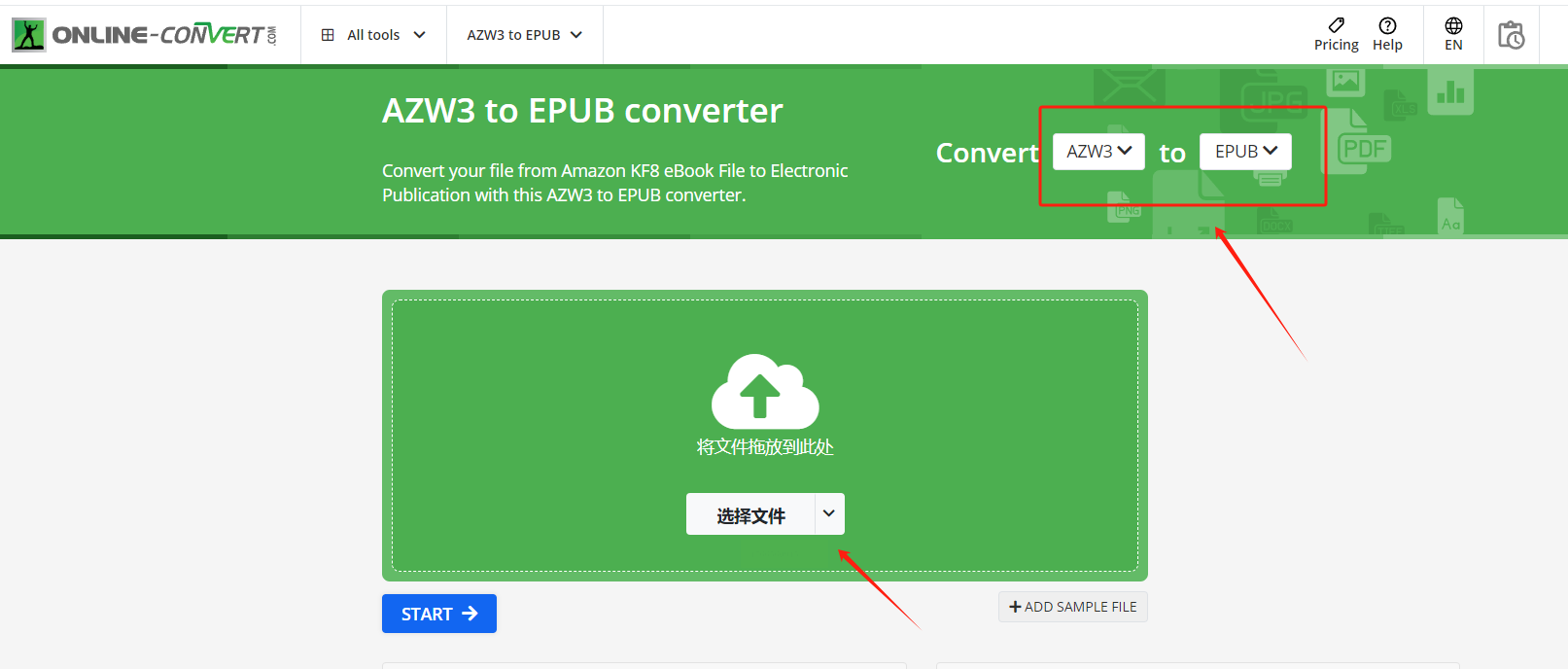This screenshot has width=1568, height=669.
Task: Click the Pricing tag icon
Action: [x=1337, y=25]
